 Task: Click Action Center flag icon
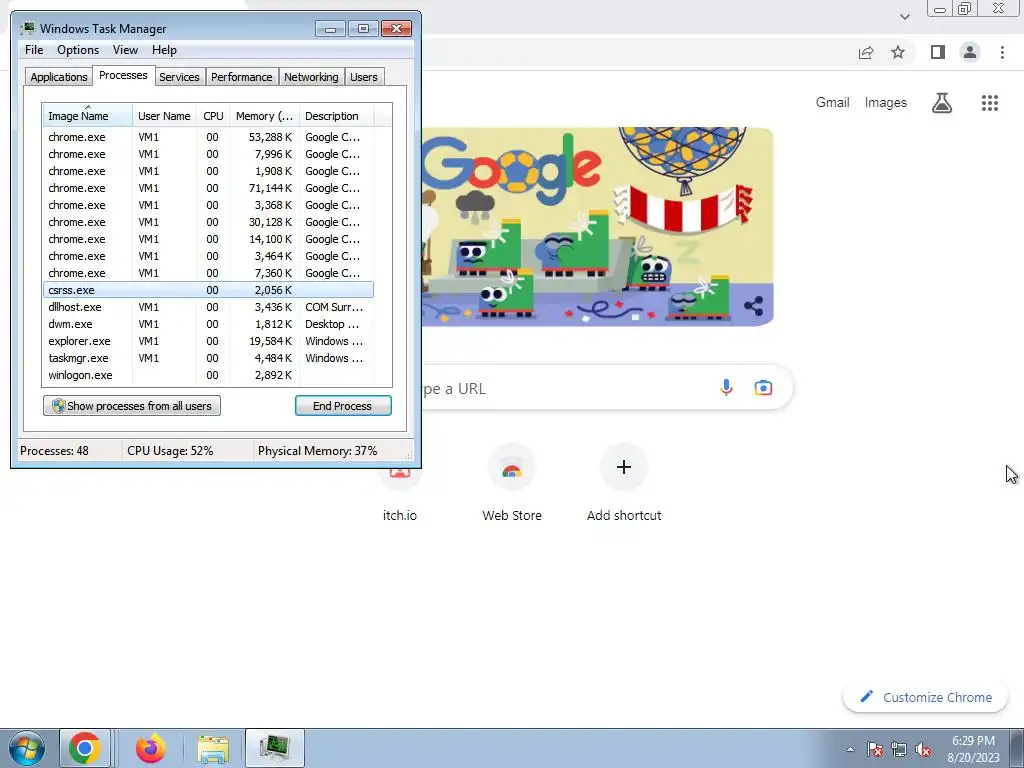click(875, 750)
